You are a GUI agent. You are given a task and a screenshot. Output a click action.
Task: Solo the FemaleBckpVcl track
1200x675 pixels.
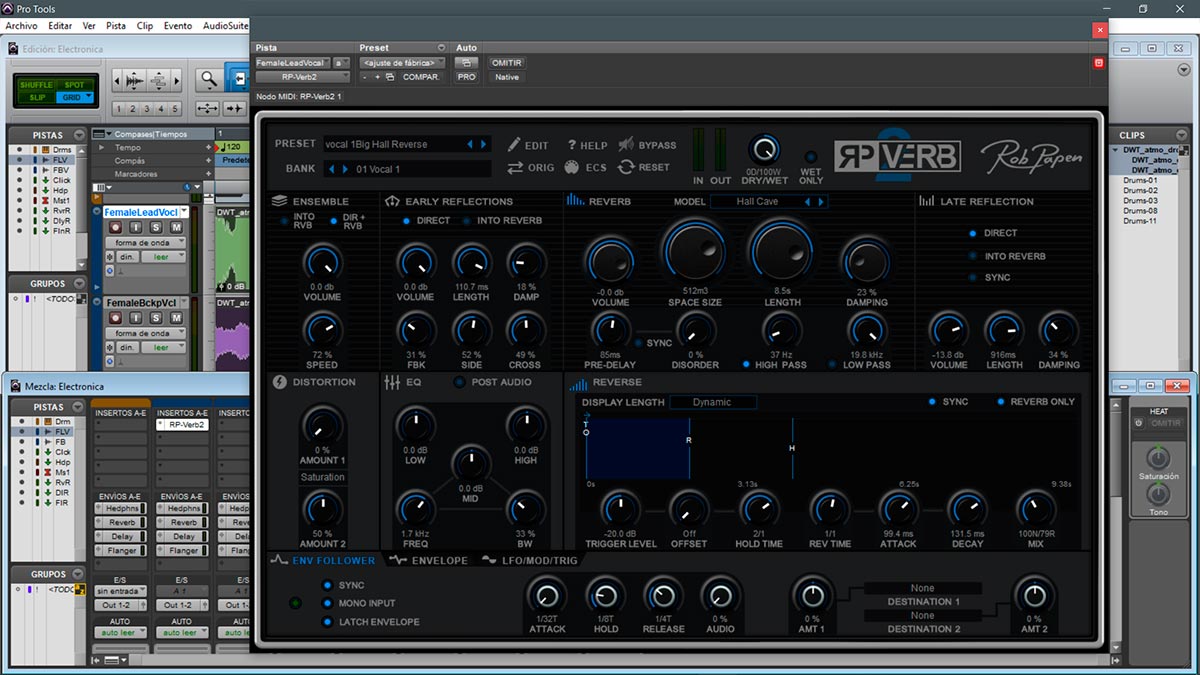[x=155, y=318]
